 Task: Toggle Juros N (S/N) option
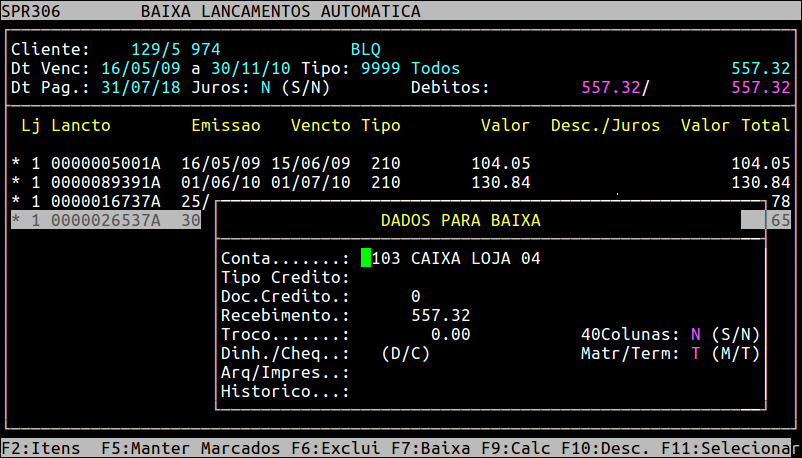point(266,88)
